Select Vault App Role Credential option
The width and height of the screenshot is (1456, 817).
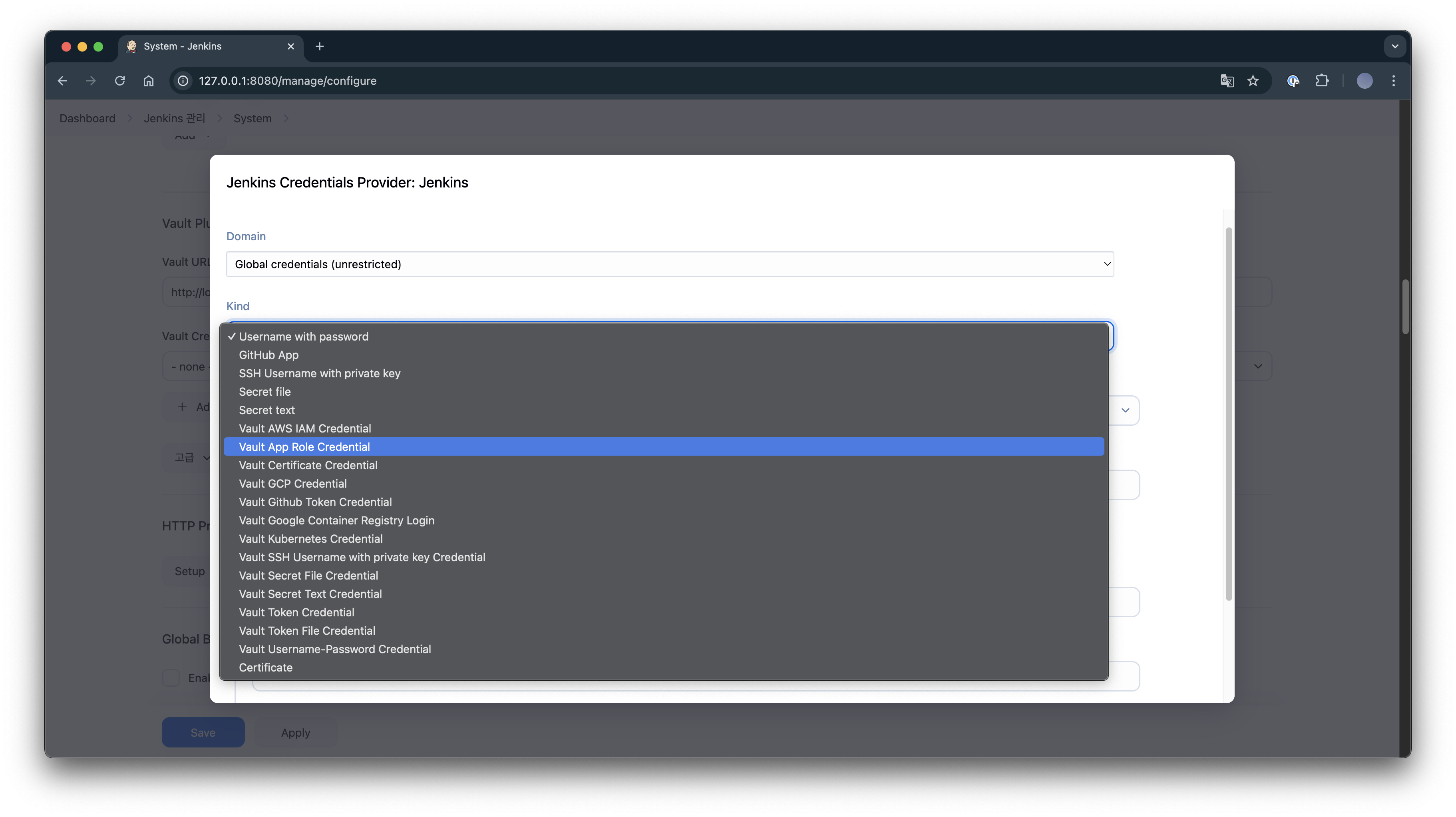[x=304, y=446]
